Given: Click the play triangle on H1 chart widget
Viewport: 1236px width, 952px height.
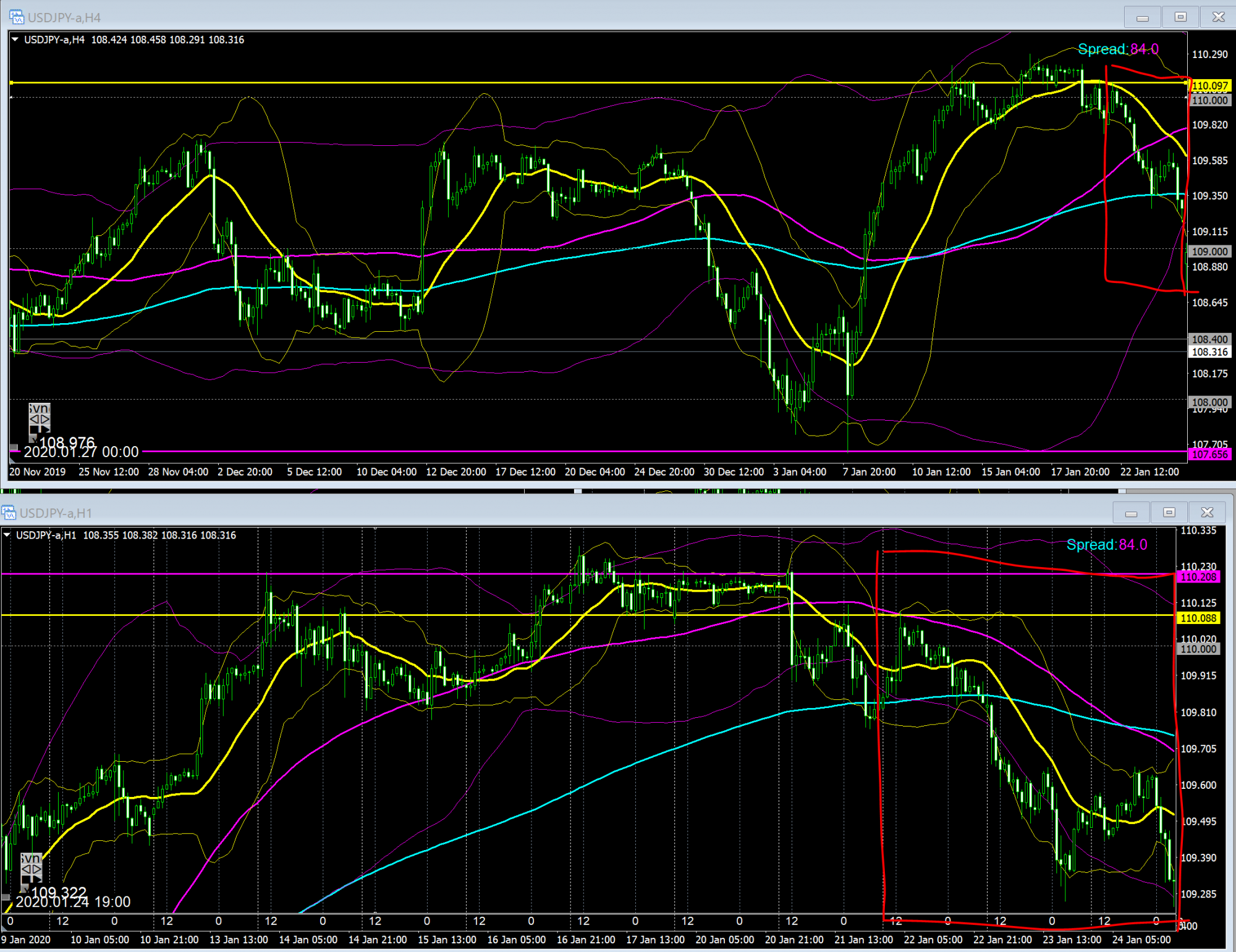Looking at the screenshot, I should (37, 878).
